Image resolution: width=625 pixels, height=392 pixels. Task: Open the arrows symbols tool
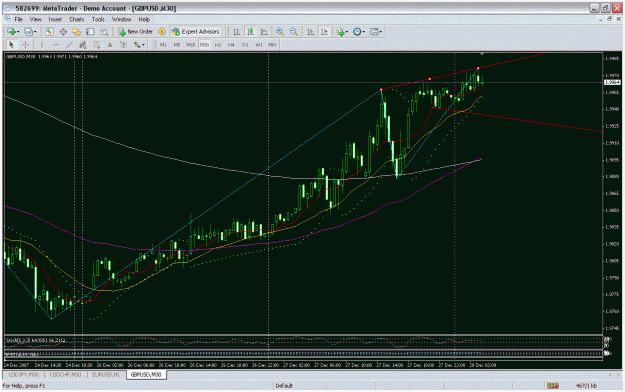tap(137, 45)
